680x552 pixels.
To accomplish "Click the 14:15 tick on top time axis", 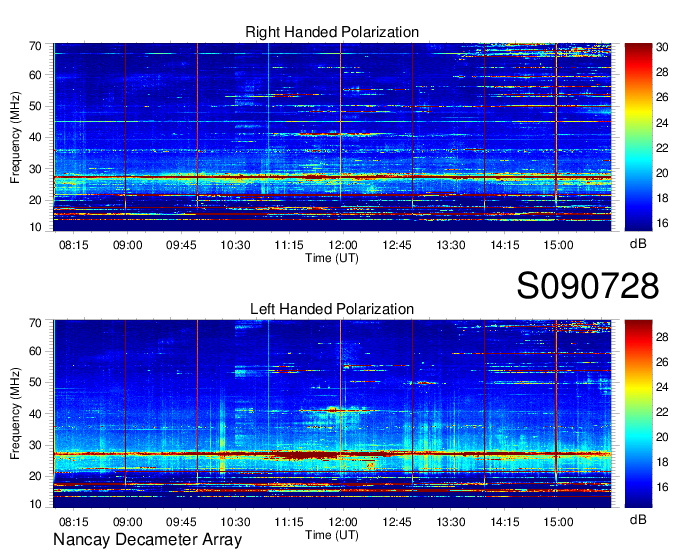I will click(505, 245).
